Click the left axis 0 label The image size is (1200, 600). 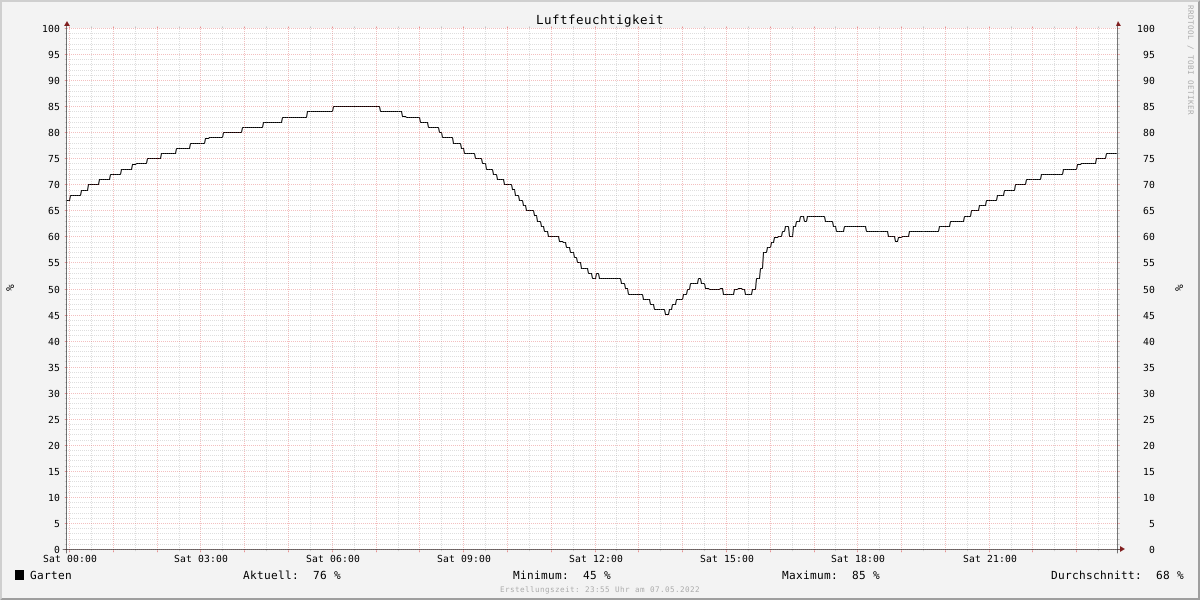pos(57,550)
